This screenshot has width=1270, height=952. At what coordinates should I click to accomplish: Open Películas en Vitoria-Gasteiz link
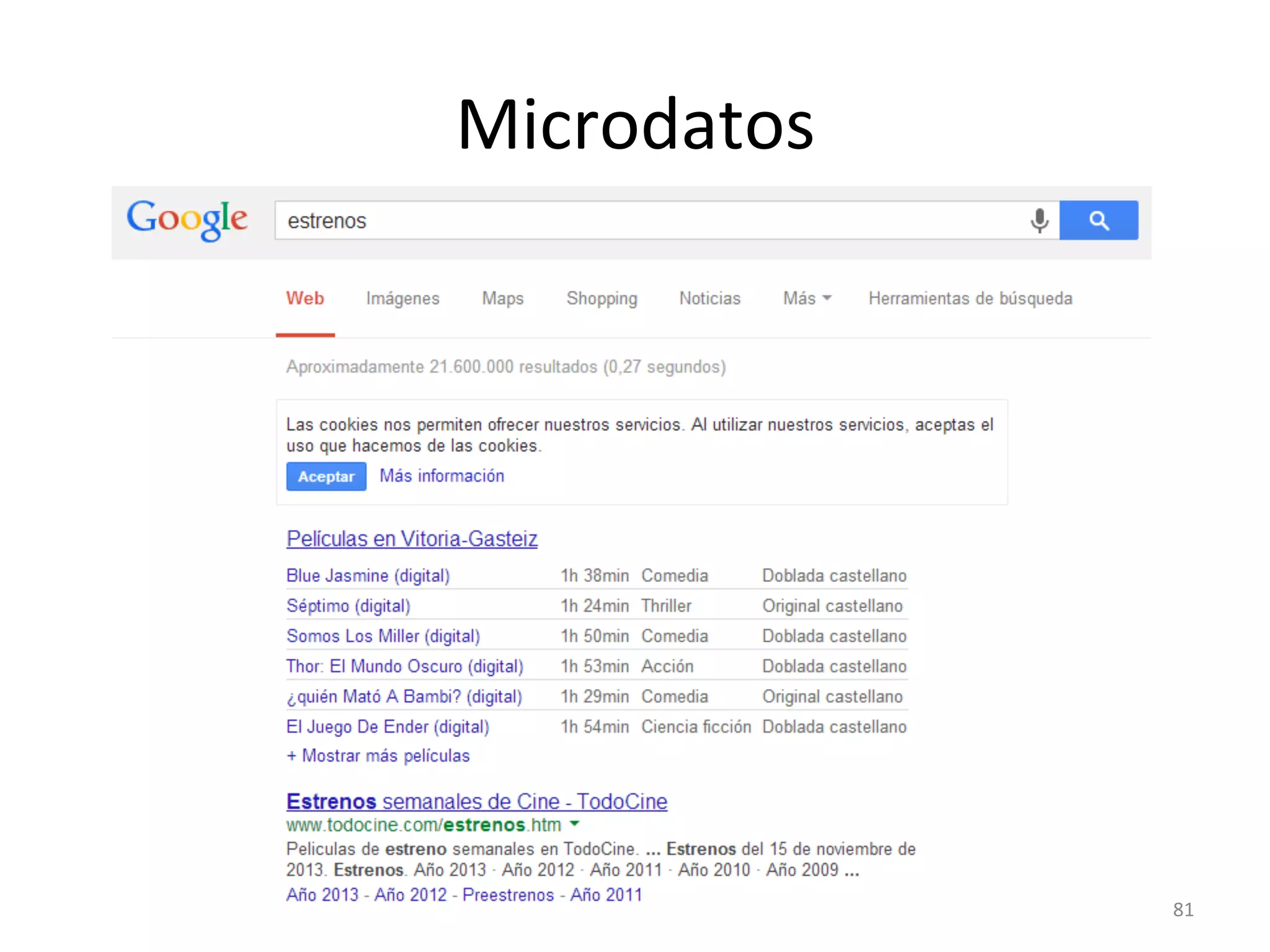(412, 539)
